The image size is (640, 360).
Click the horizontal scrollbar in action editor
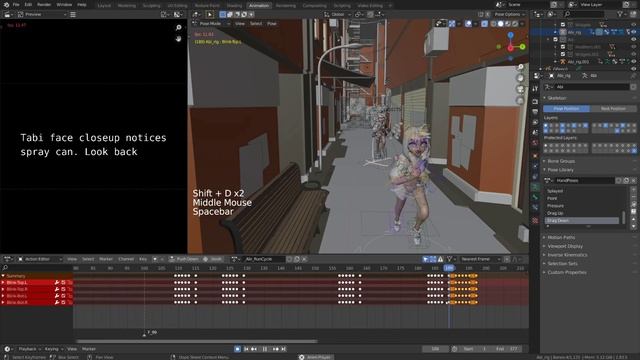point(197,341)
